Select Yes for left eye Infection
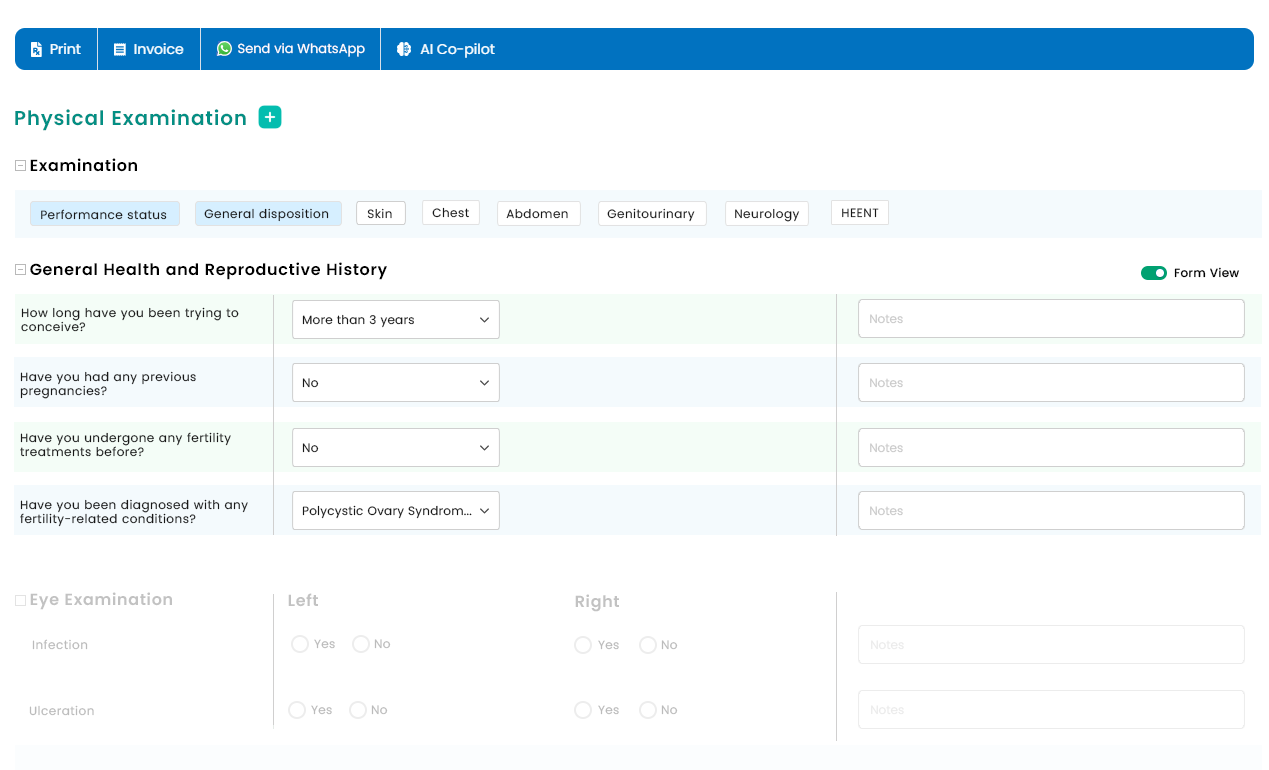The height and width of the screenshot is (770, 1269). [299, 644]
